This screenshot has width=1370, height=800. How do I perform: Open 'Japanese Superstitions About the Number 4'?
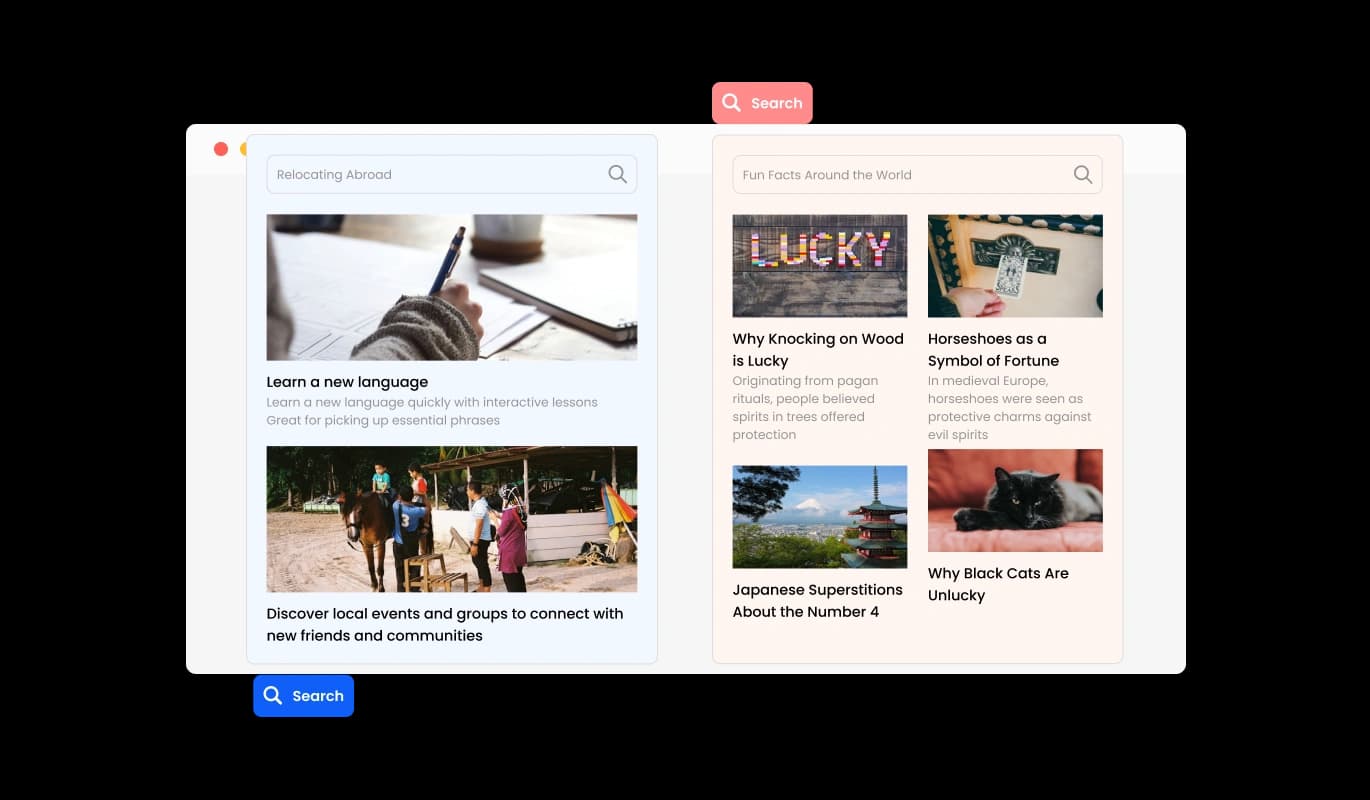817,600
